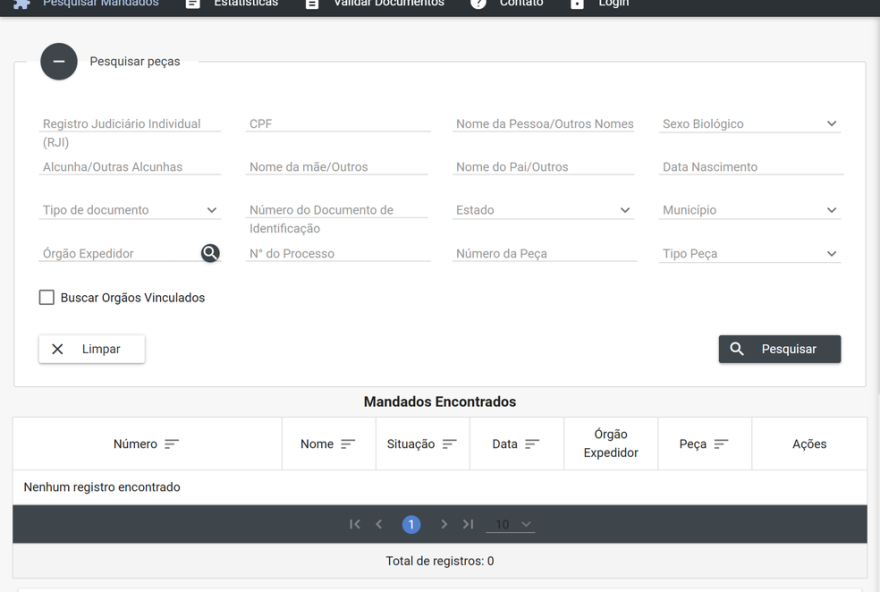This screenshot has height=592, width=880.
Task: Go to the last page of results
Action: [467, 525]
